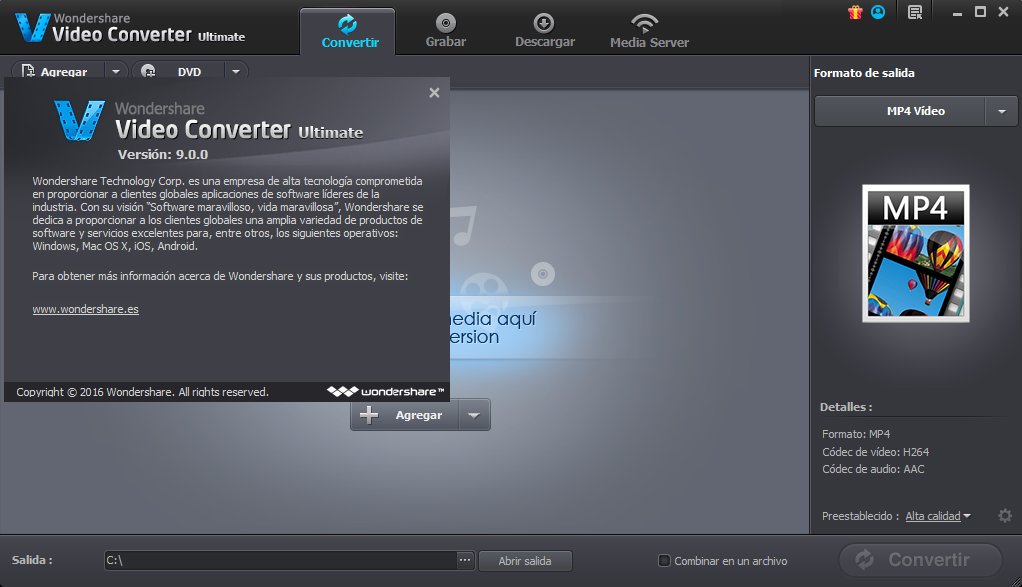
Task: Switch to the Convertir tab
Action: point(347,32)
